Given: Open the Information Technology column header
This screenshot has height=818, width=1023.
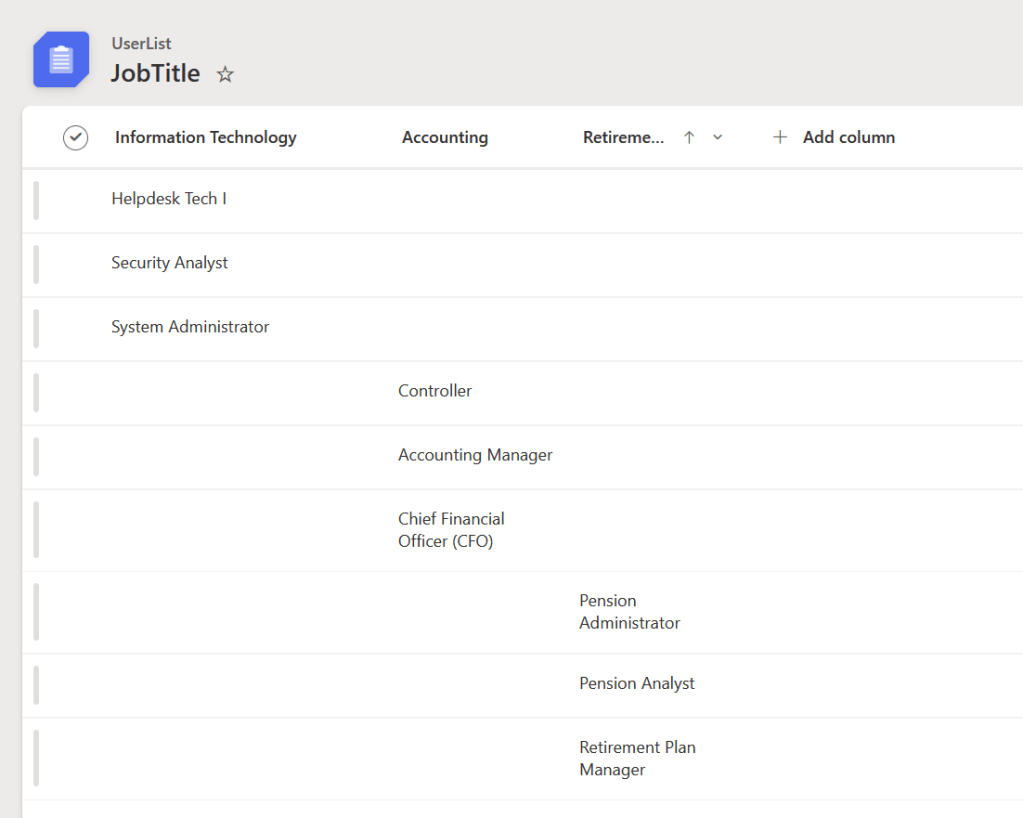Looking at the screenshot, I should click(206, 137).
